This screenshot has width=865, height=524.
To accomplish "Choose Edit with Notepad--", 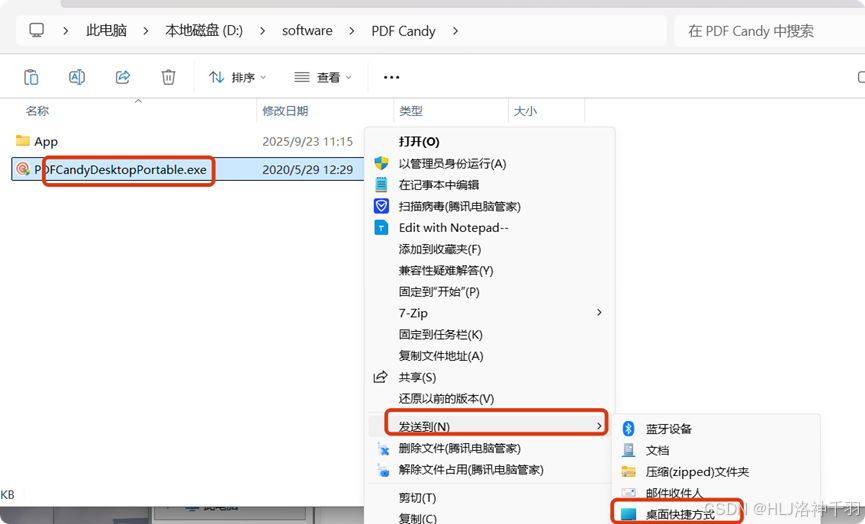I will point(453,228).
